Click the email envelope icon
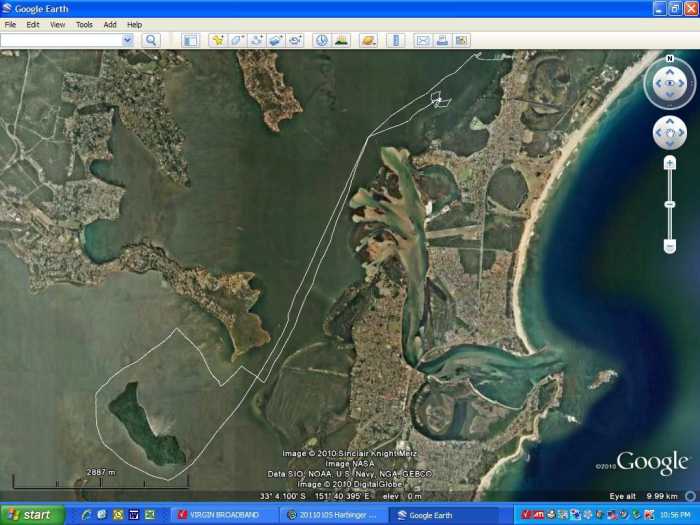Screen dimensions: 700x525 coord(422,40)
